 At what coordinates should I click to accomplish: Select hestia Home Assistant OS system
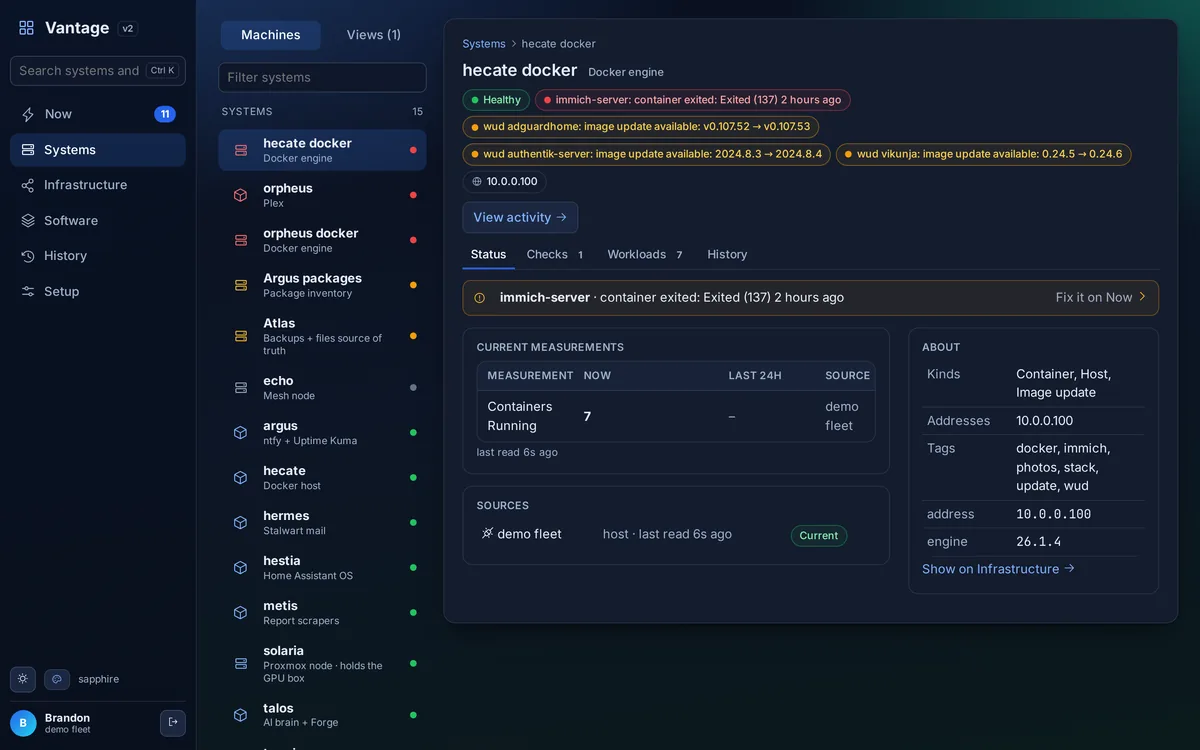click(x=322, y=568)
